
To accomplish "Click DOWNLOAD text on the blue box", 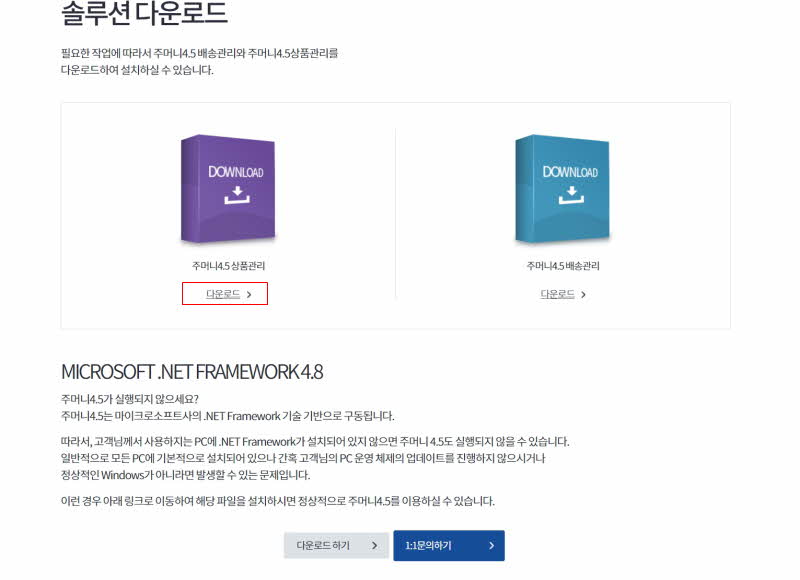I will pos(570,172).
